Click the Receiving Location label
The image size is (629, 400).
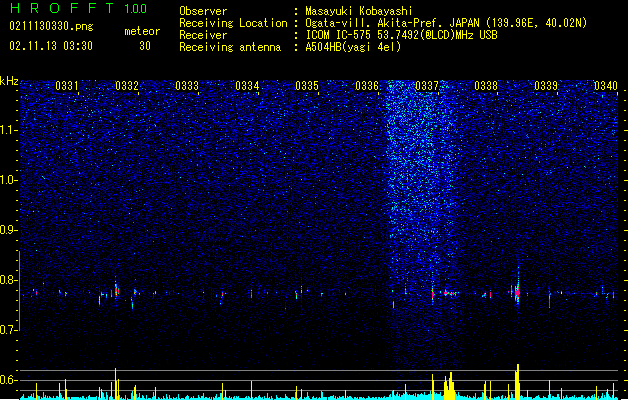coord(233,23)
